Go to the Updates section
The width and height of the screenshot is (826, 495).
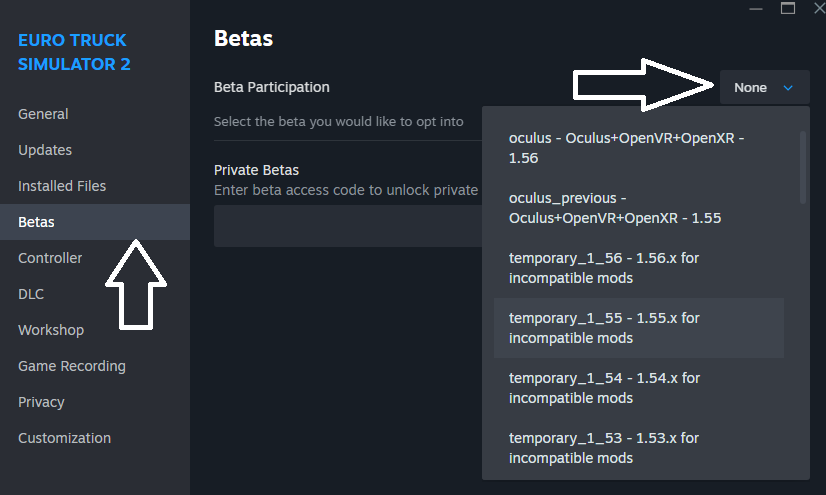point(45,150)
